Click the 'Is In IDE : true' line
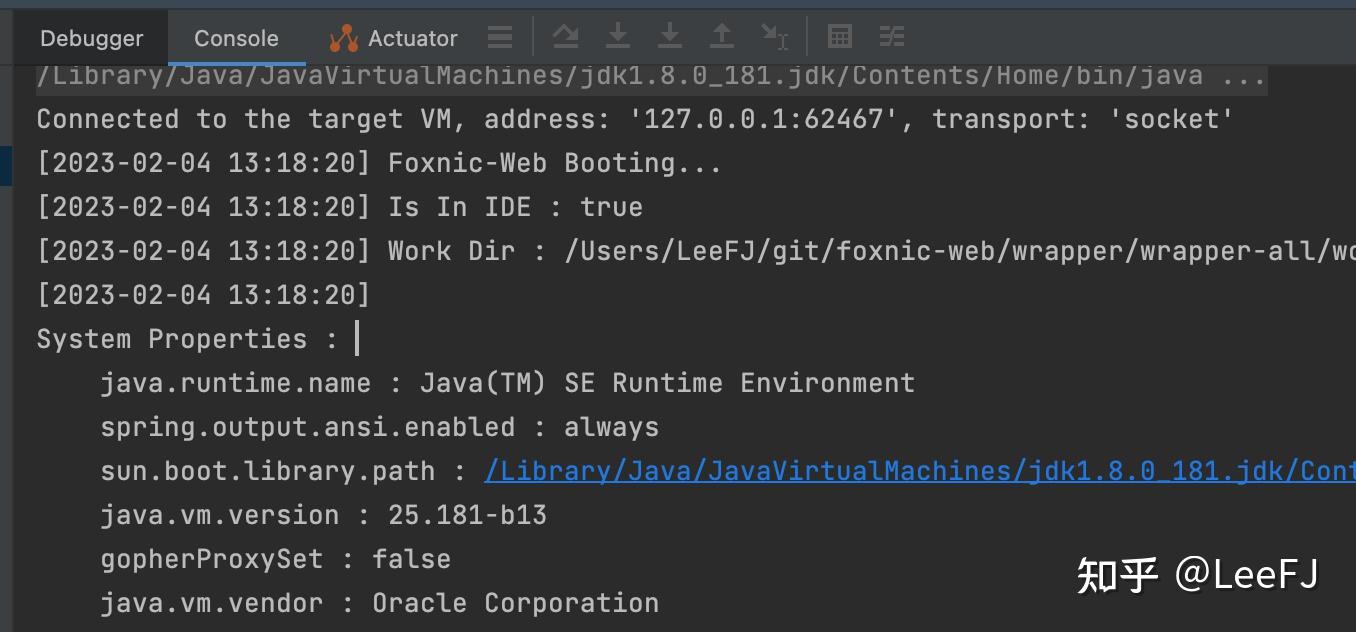1356x632 pixels. click(514, 207)
